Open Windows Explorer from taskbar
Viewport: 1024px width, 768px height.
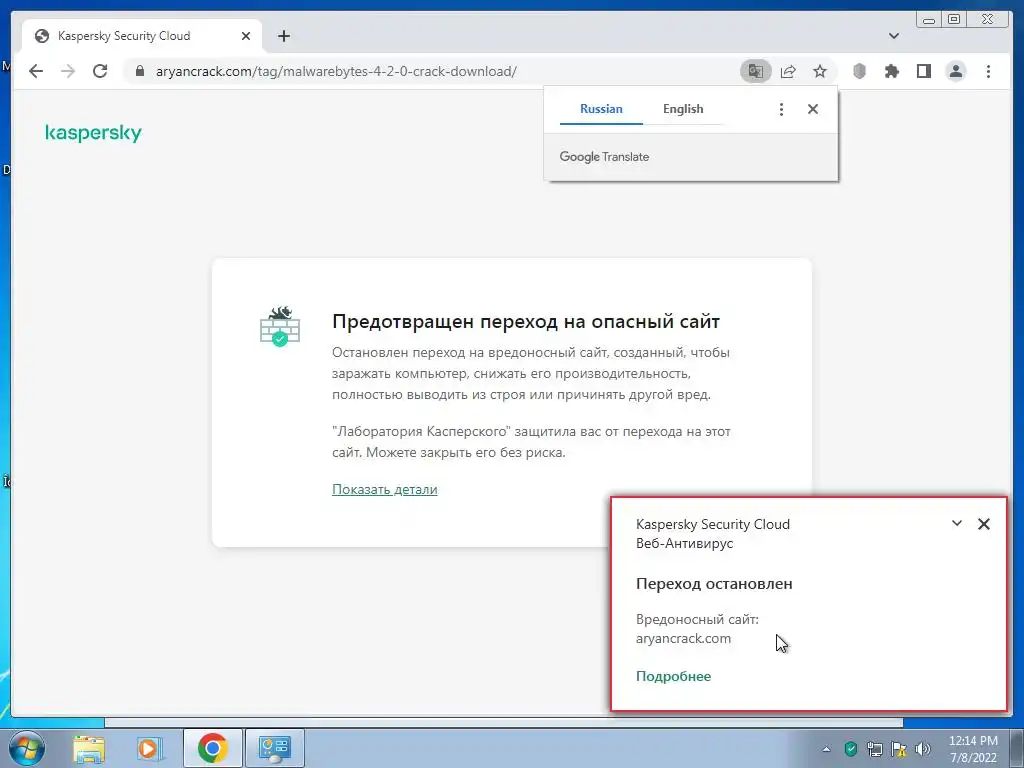click(x=89, y=748)
